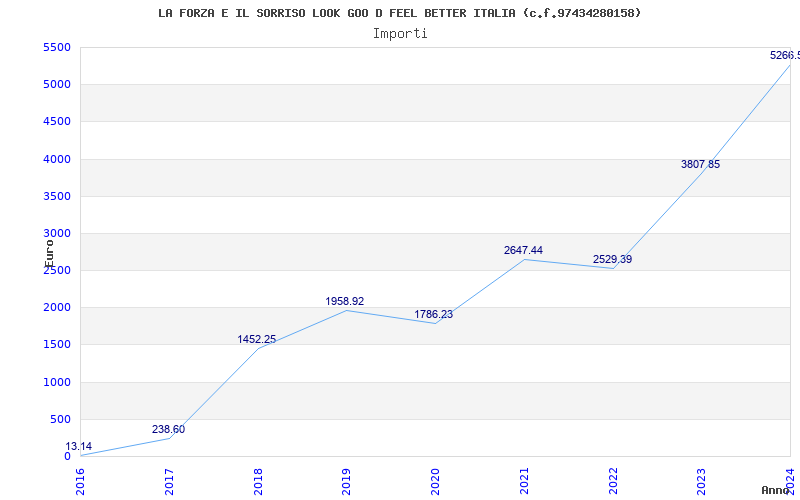The height and width of the screenshot is (500, 800).
Task: Click the 4000 y-axis tick label
Action: coord(57,159)
